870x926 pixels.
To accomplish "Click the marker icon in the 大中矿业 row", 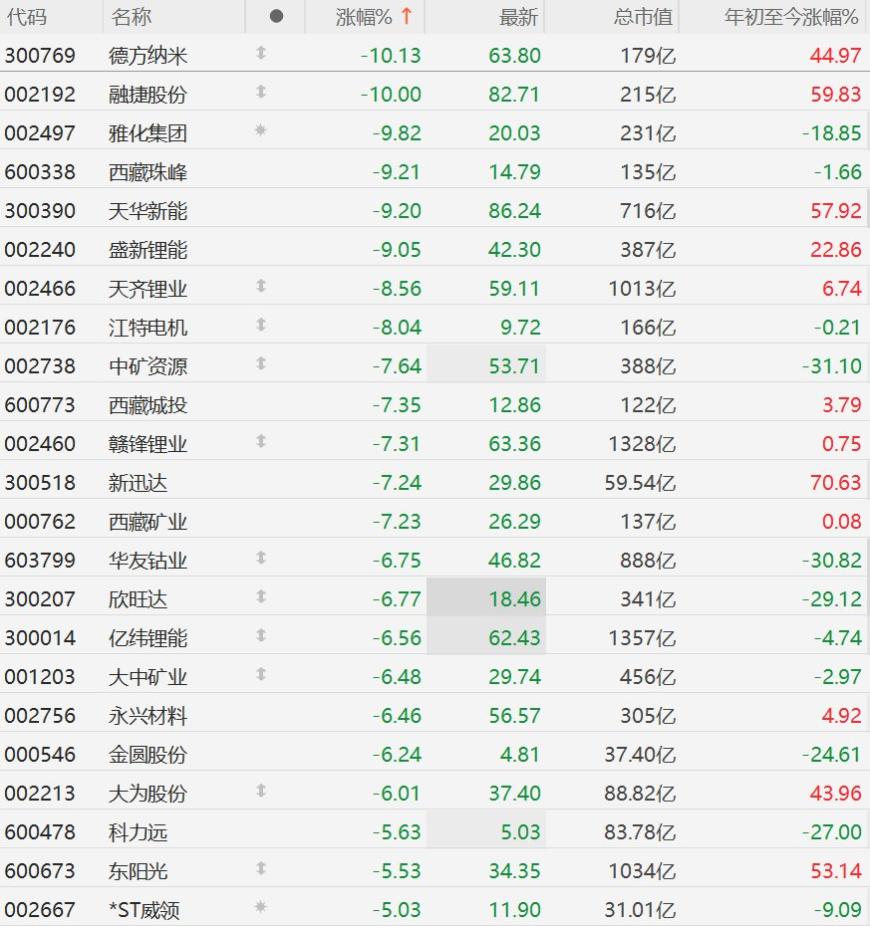I will click(261, 674).
